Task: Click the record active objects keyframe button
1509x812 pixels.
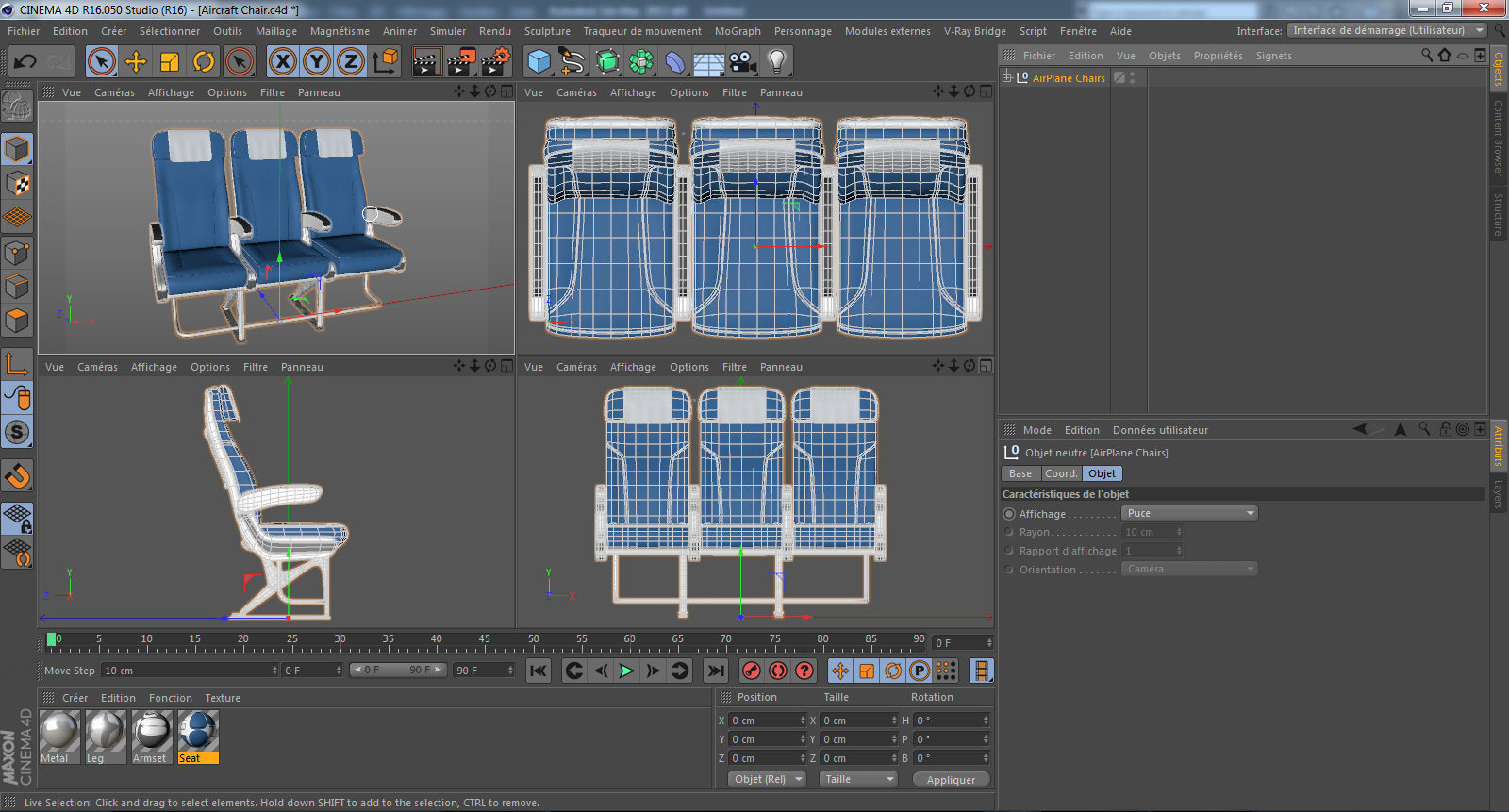Action: coord(751,671)
